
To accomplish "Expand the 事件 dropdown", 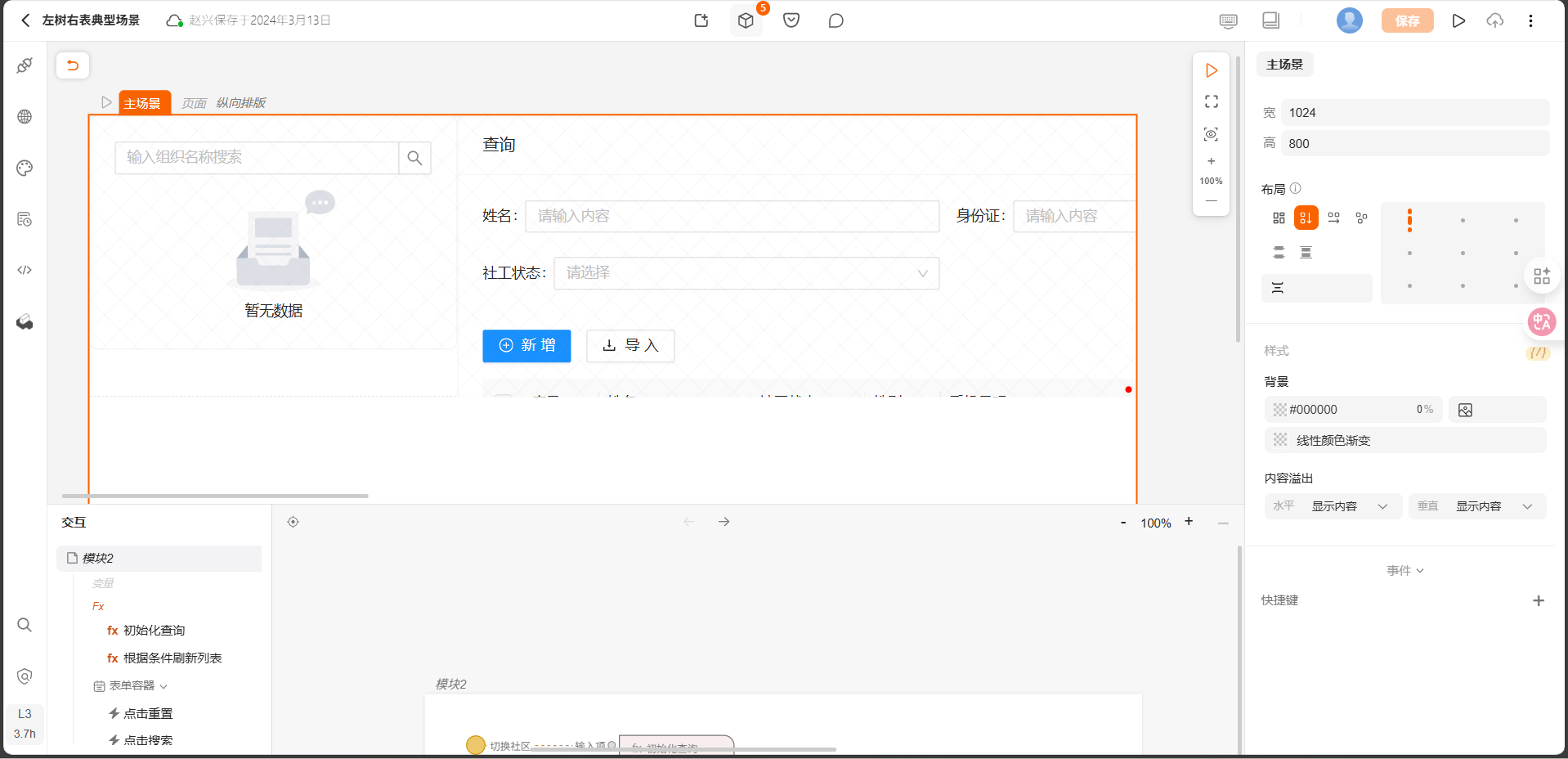I will [1405, 571].
